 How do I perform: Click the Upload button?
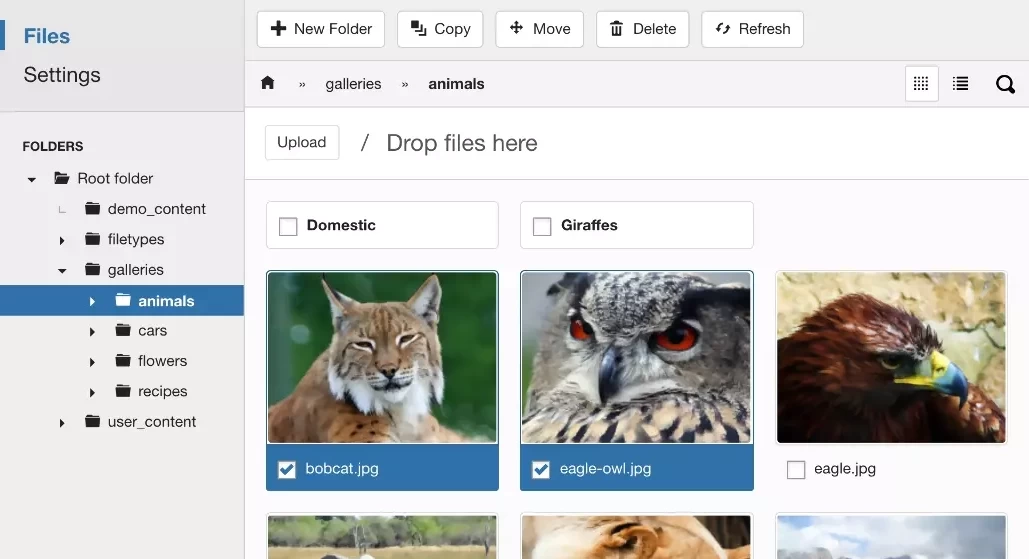pyautogui.click(x=302, y=142)
